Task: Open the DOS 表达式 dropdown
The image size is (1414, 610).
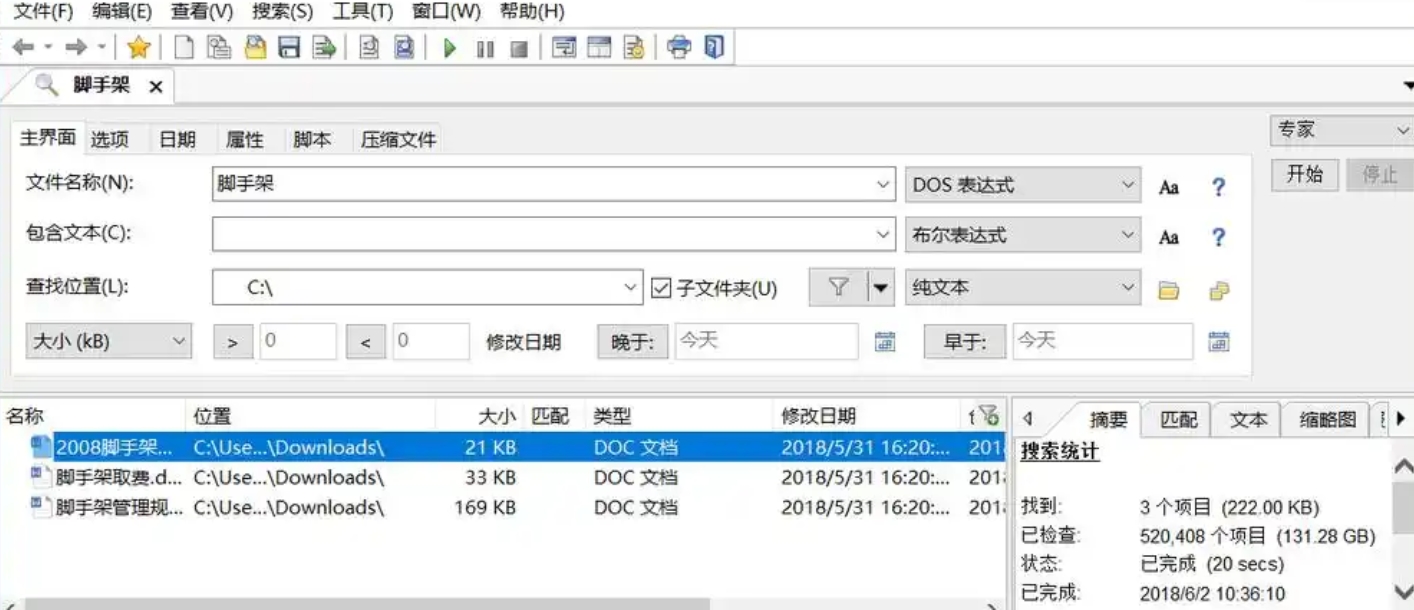Action: [1128, 185]
